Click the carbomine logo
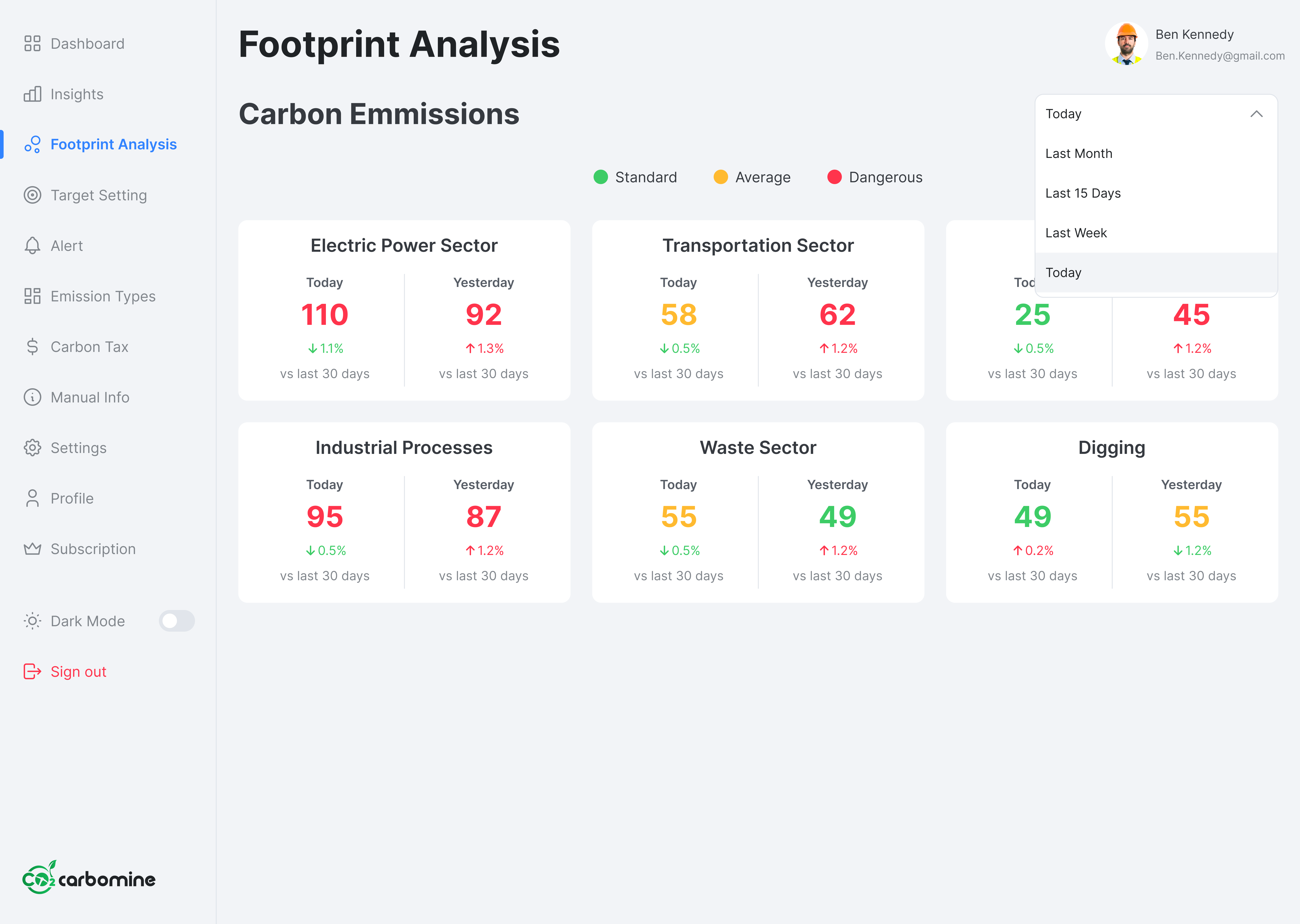The height and width of the screenshot is (924, 1300). [x=89, y=877]
